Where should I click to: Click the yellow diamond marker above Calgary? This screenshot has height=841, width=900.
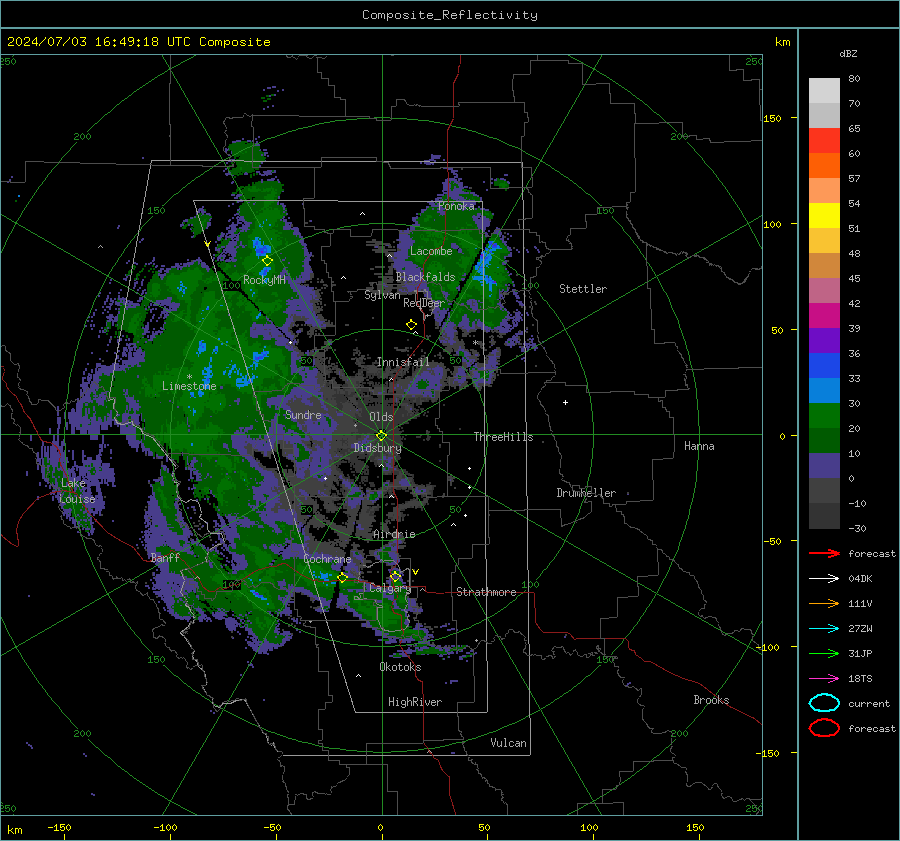pyautogui.click(x=395, y=576)
